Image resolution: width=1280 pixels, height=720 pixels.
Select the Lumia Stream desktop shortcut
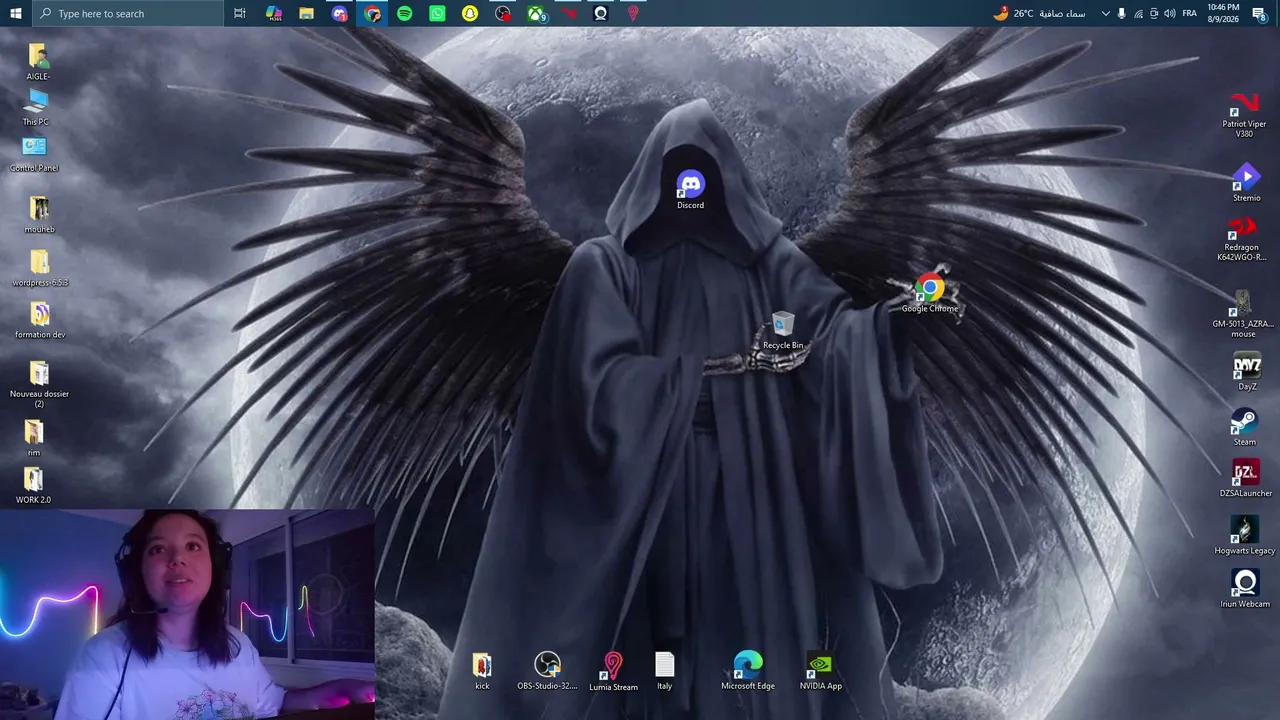[613, 672]
